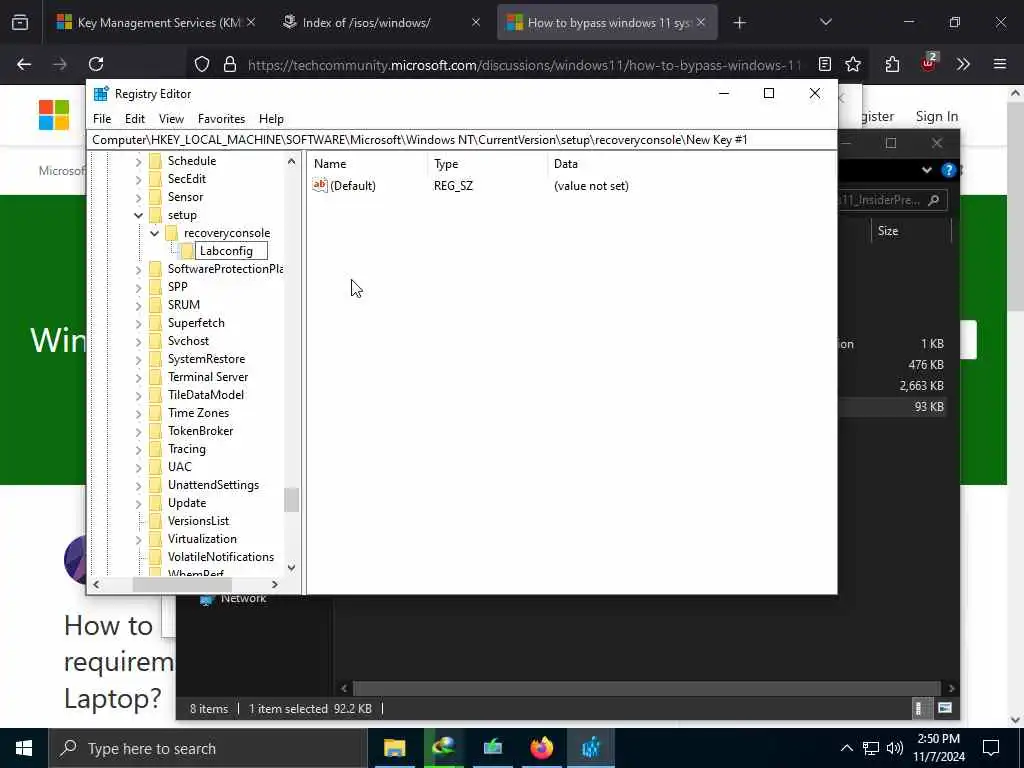Open Firefox hamburger application menu
The image size is (1024, 768).
1000,64
